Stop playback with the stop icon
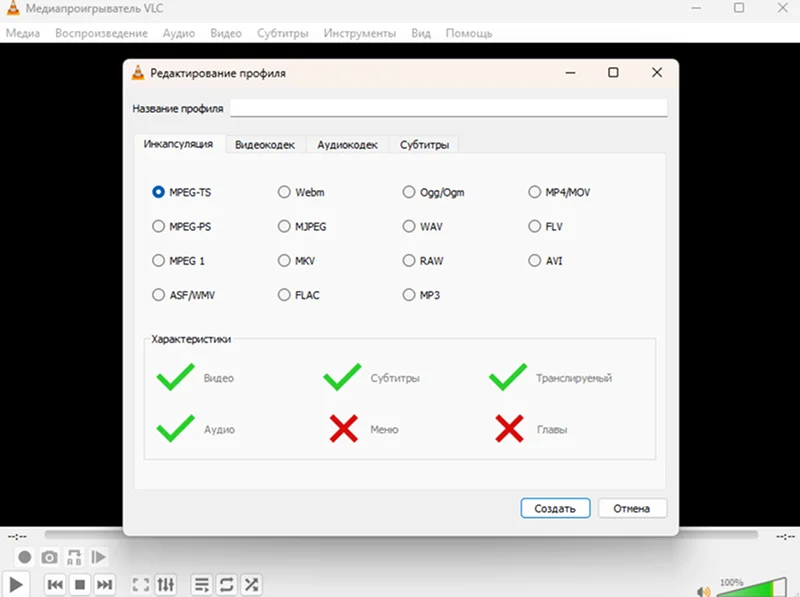800x597 pixels. click(80, 585)
